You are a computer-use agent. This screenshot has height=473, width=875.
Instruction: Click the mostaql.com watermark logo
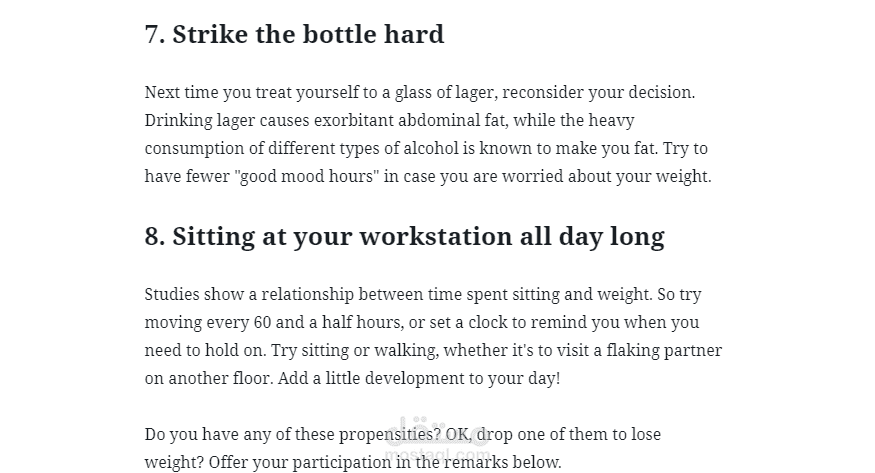click(x=439, y=439)
